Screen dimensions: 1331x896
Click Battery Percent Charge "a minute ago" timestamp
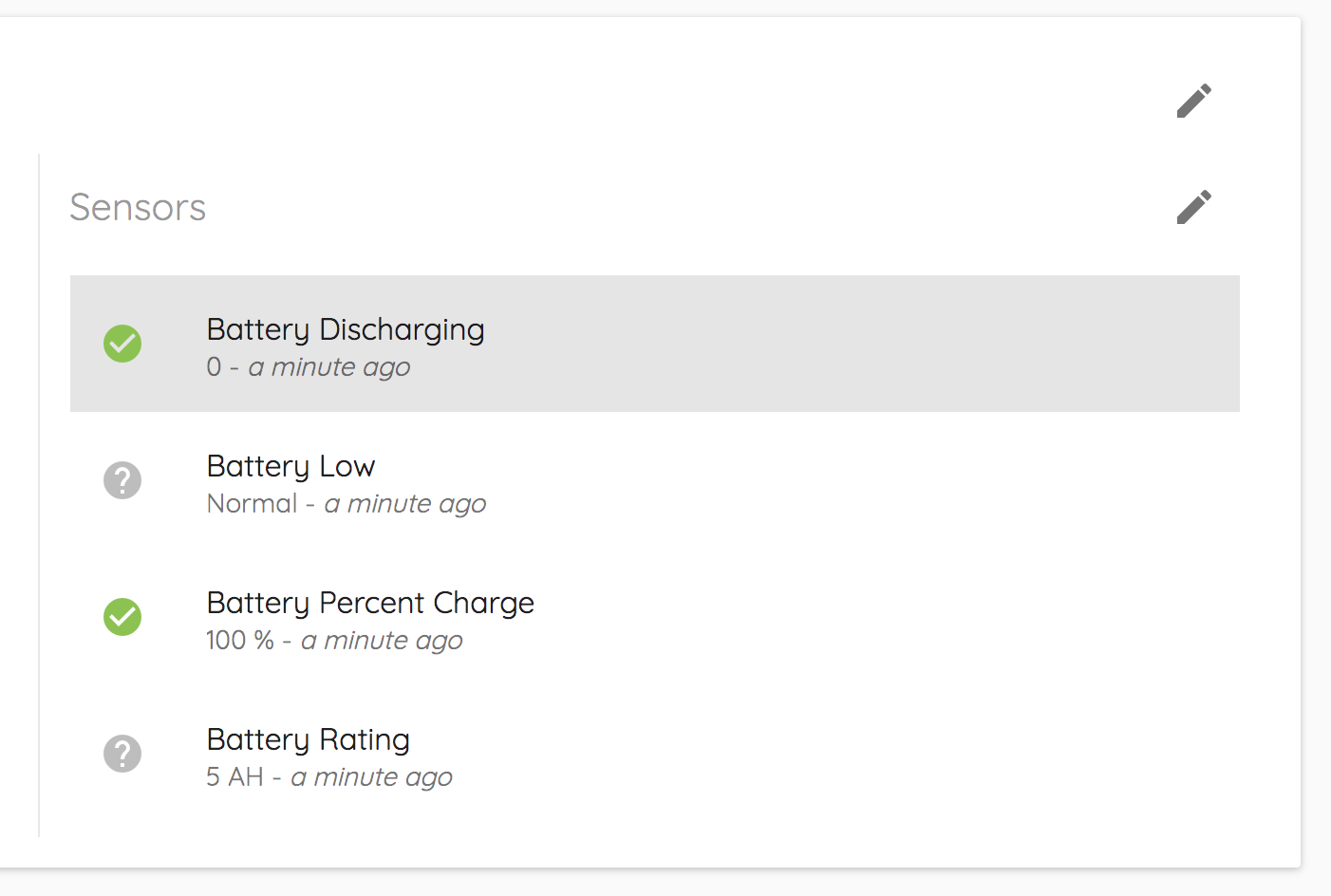(382, 641)
